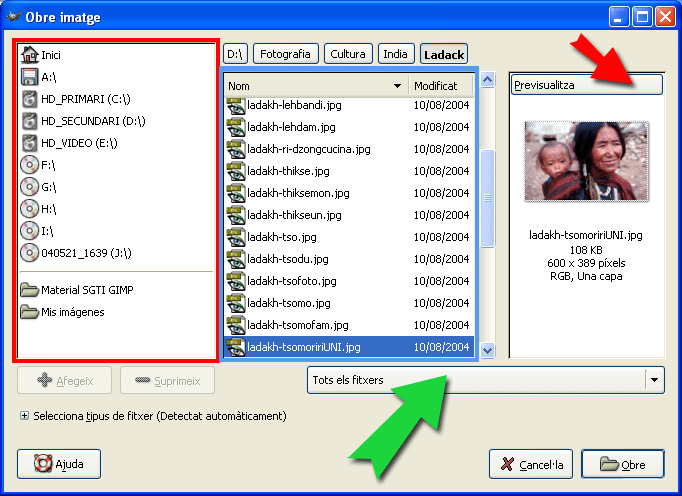Go to the India path folder
Screen dimensions: 682x496
tap(395, 54)
